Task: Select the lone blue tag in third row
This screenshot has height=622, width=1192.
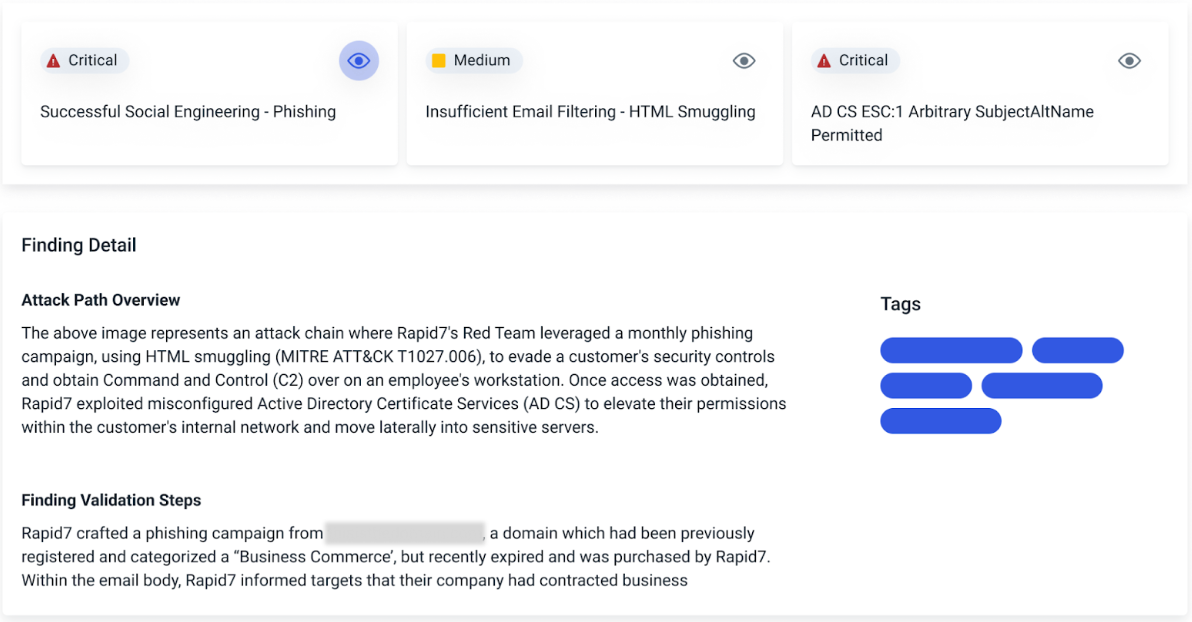Action: click(940, 421)
